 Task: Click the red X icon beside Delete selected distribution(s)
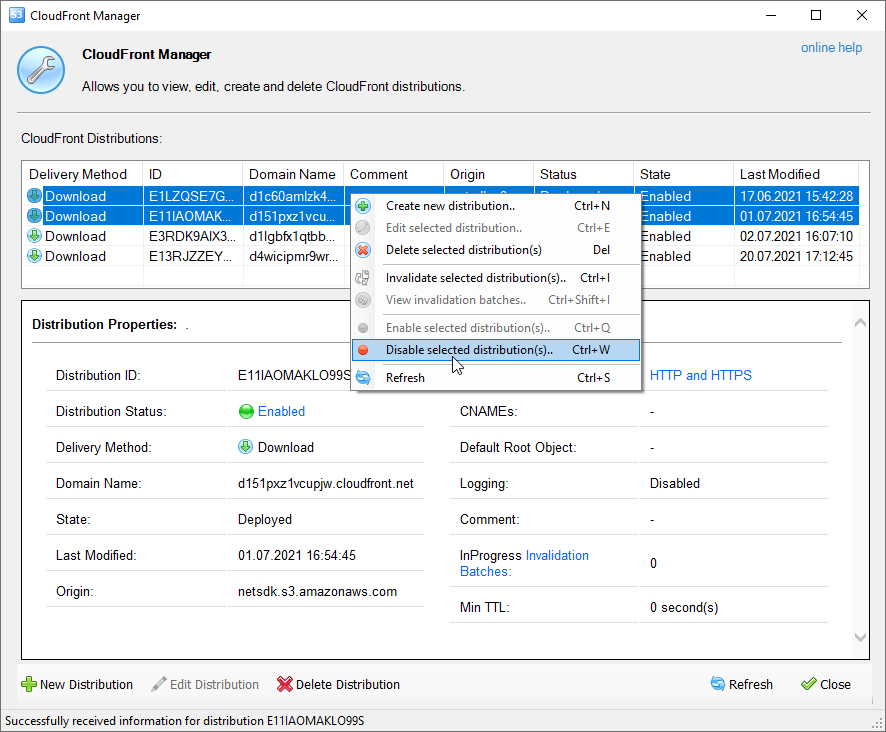pyautogui.click(x=363, y=250)
